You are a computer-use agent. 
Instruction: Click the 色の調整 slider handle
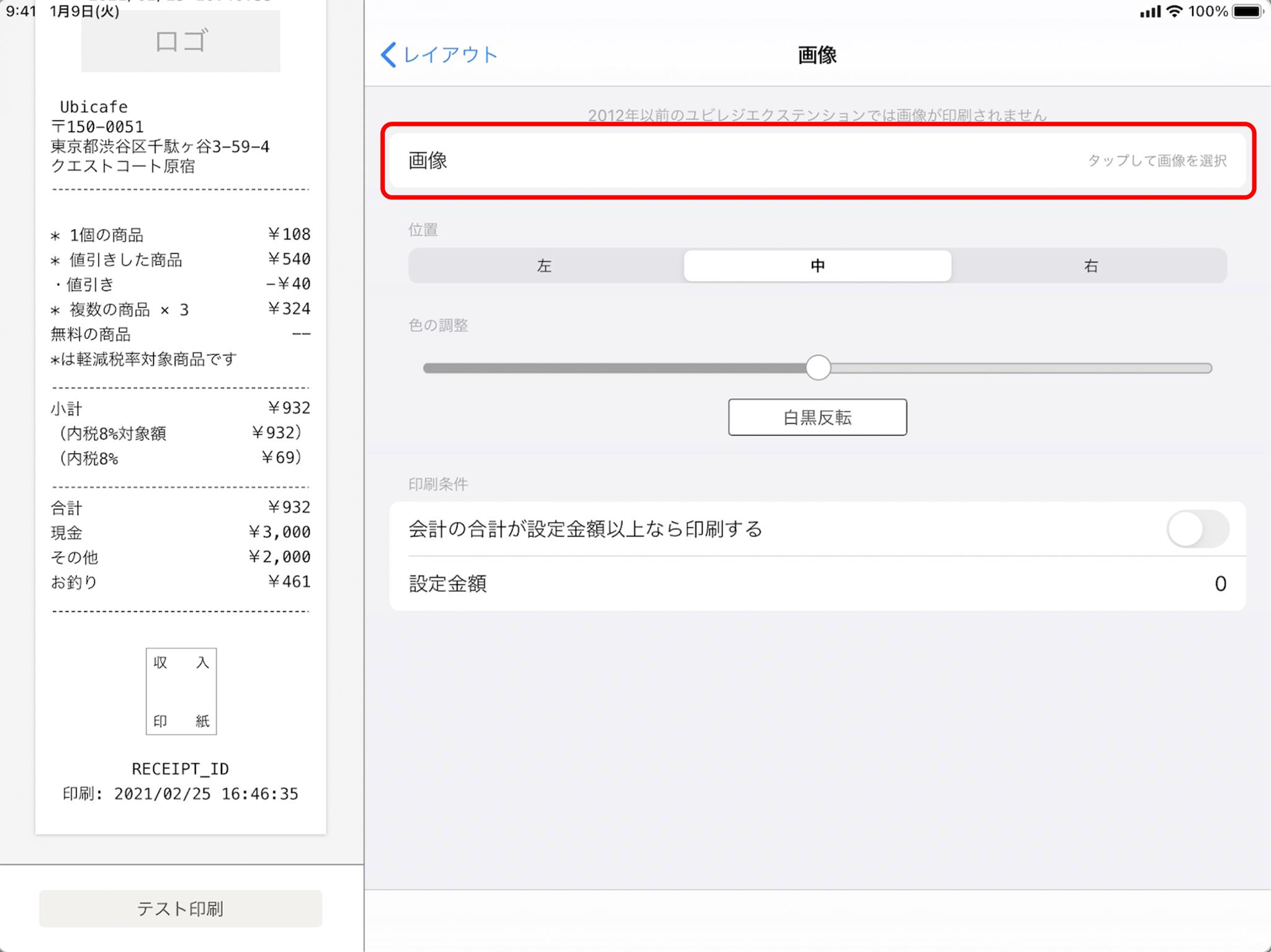tap(818, 368)
